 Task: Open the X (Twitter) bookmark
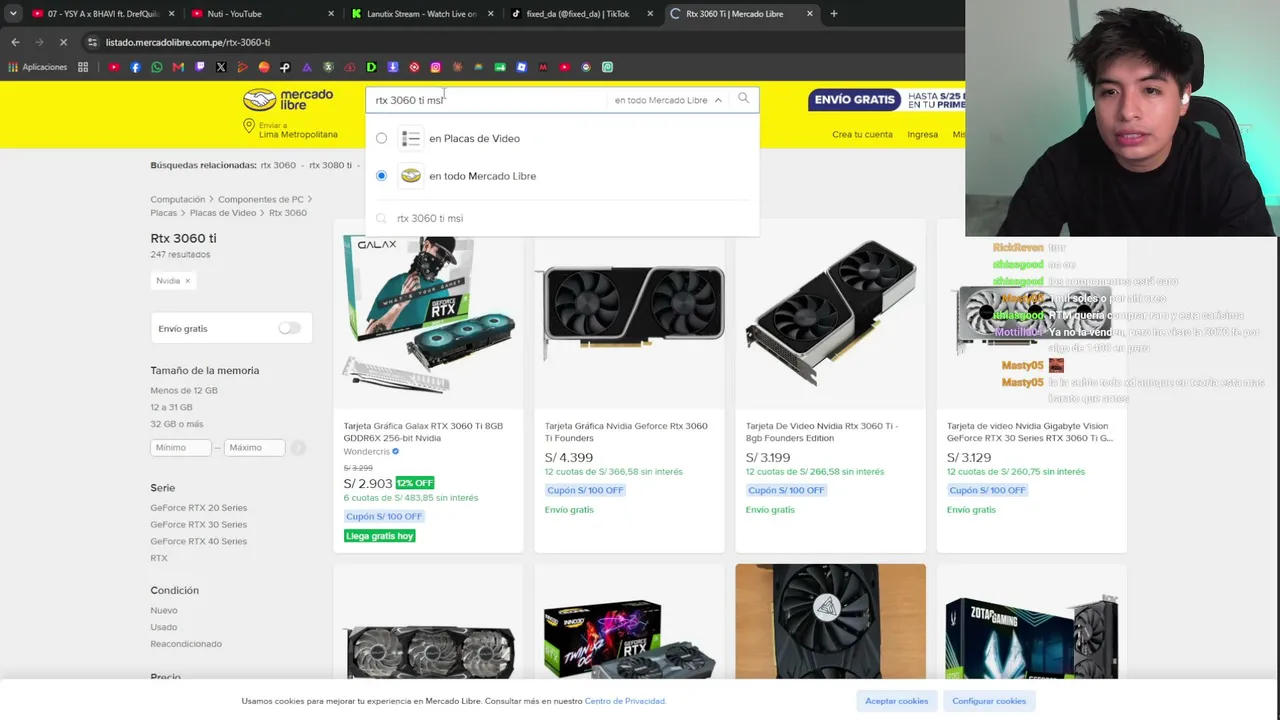pos(221,67)
